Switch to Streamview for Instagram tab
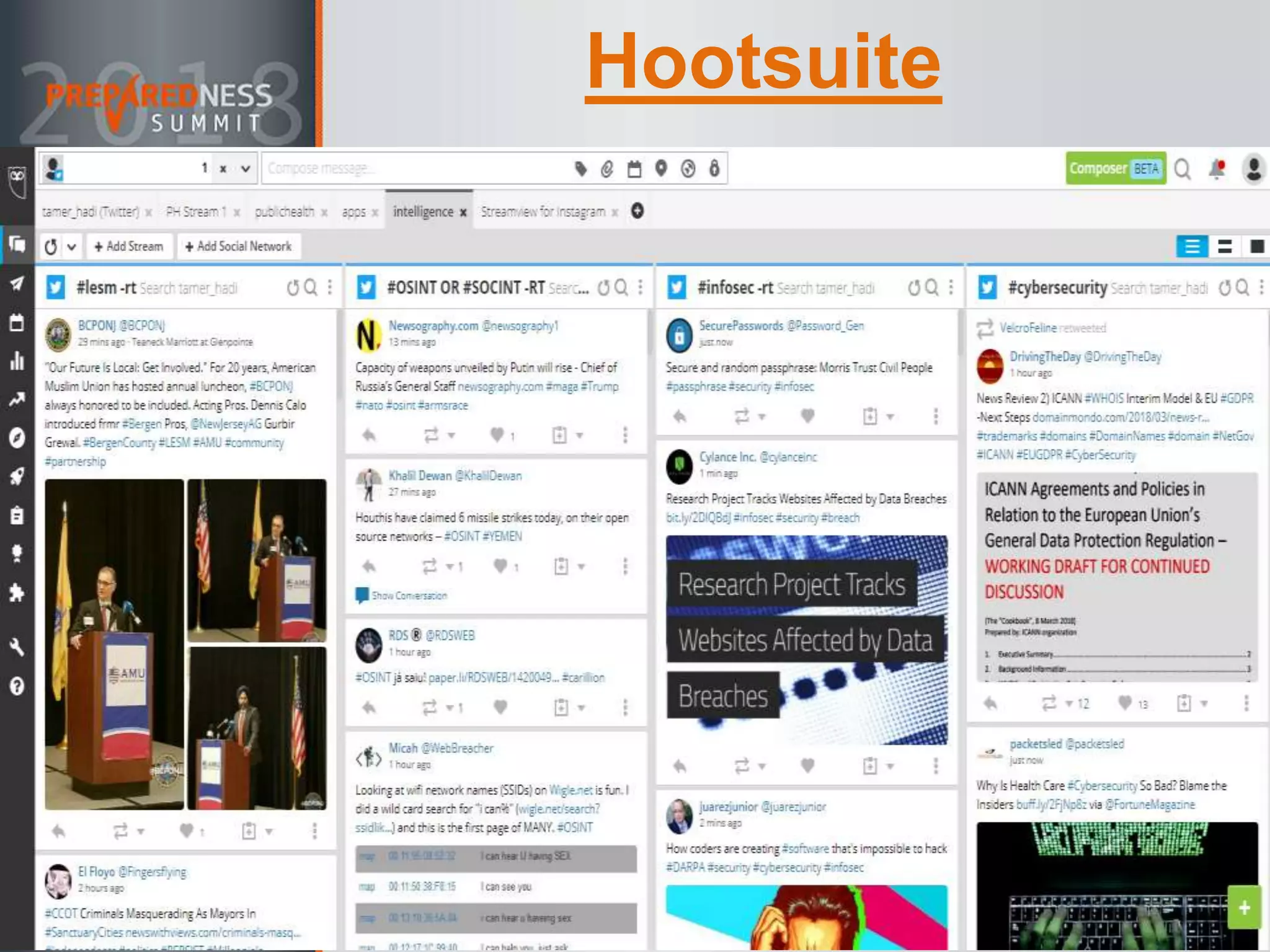This screenshot has width=1270, height=952. pyautogui.click(x=543, y=212)
